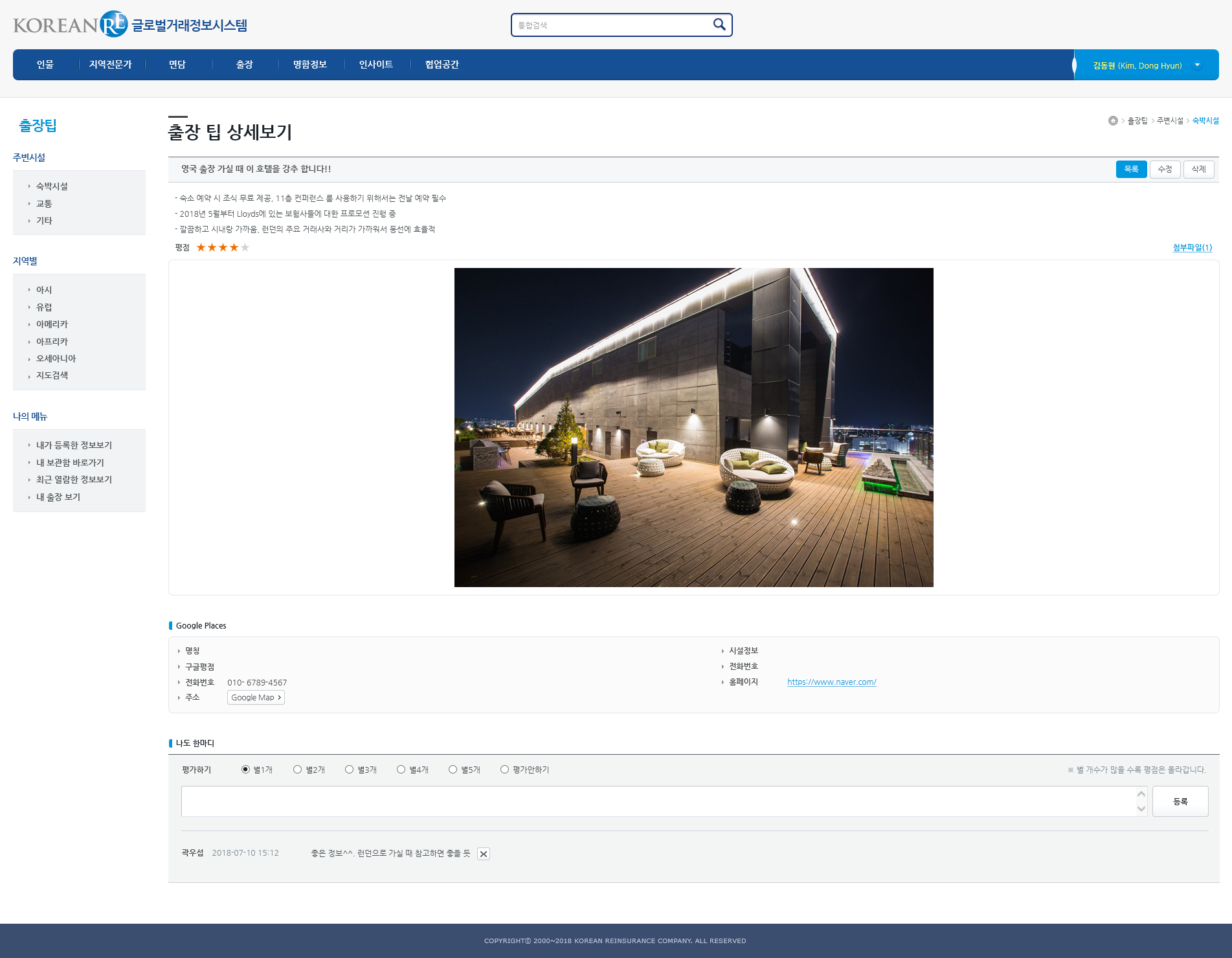The image size is (1232, 958).
Task: Open the user account dropdown arrow
Action: pyautogui.click(x=1197, y=65)
